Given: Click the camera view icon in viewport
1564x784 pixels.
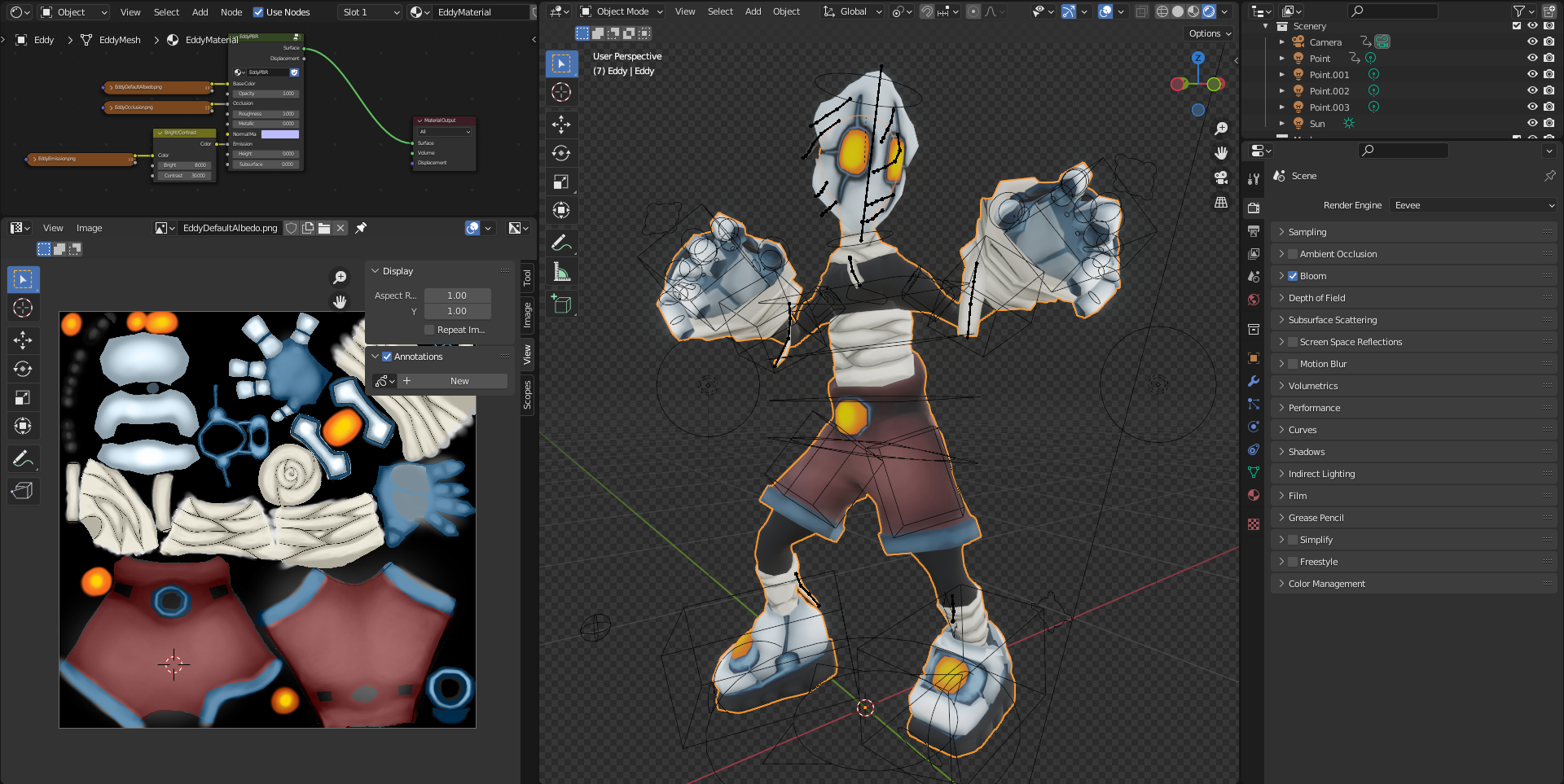Looking at the screenshot, I should [1220, 177].
